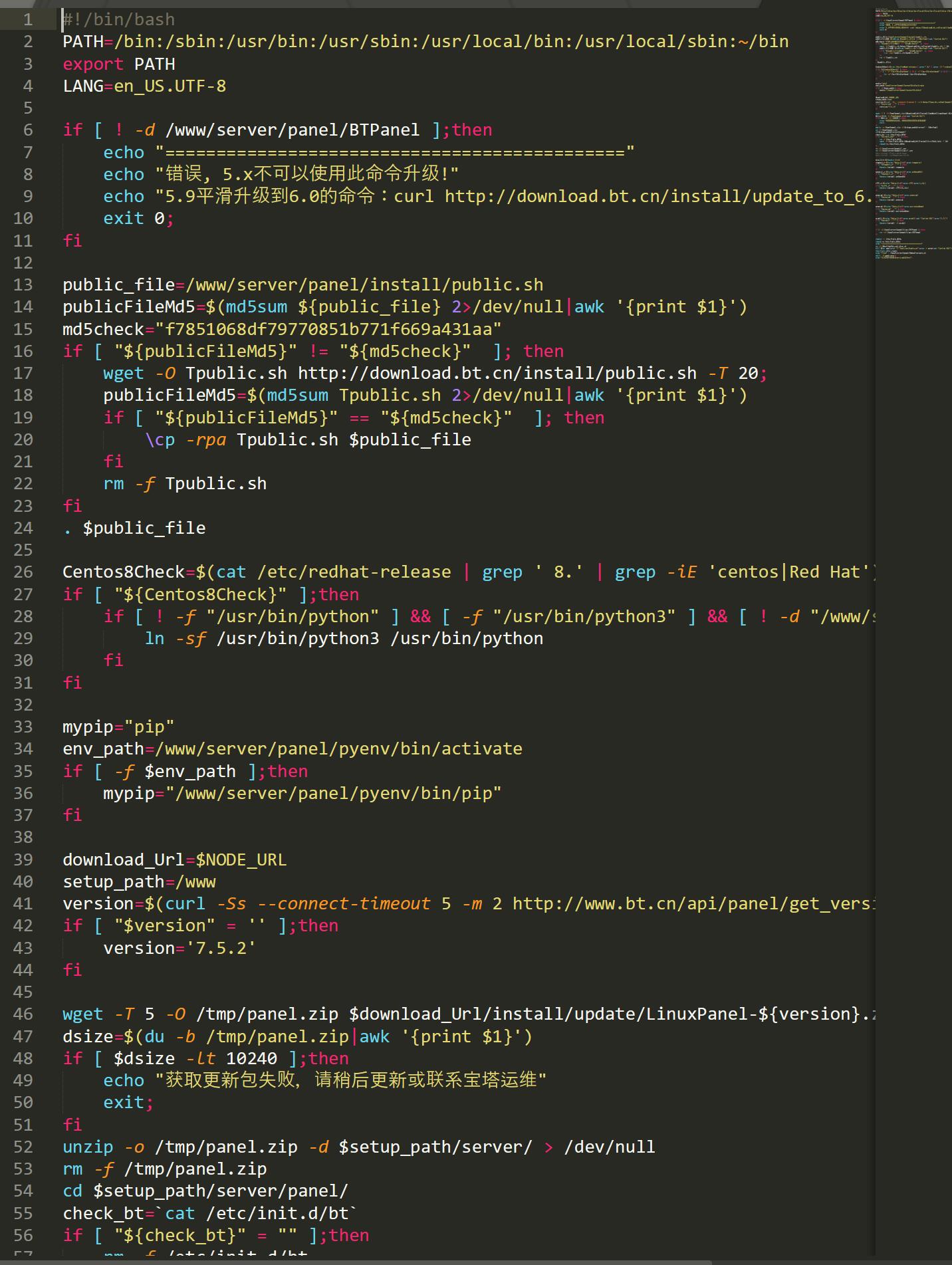Screen dimensions: 952x1265
Task: Click the md5 hash 'f7851068df79770851b771f669a431aa'
Action: click(328, 329)
